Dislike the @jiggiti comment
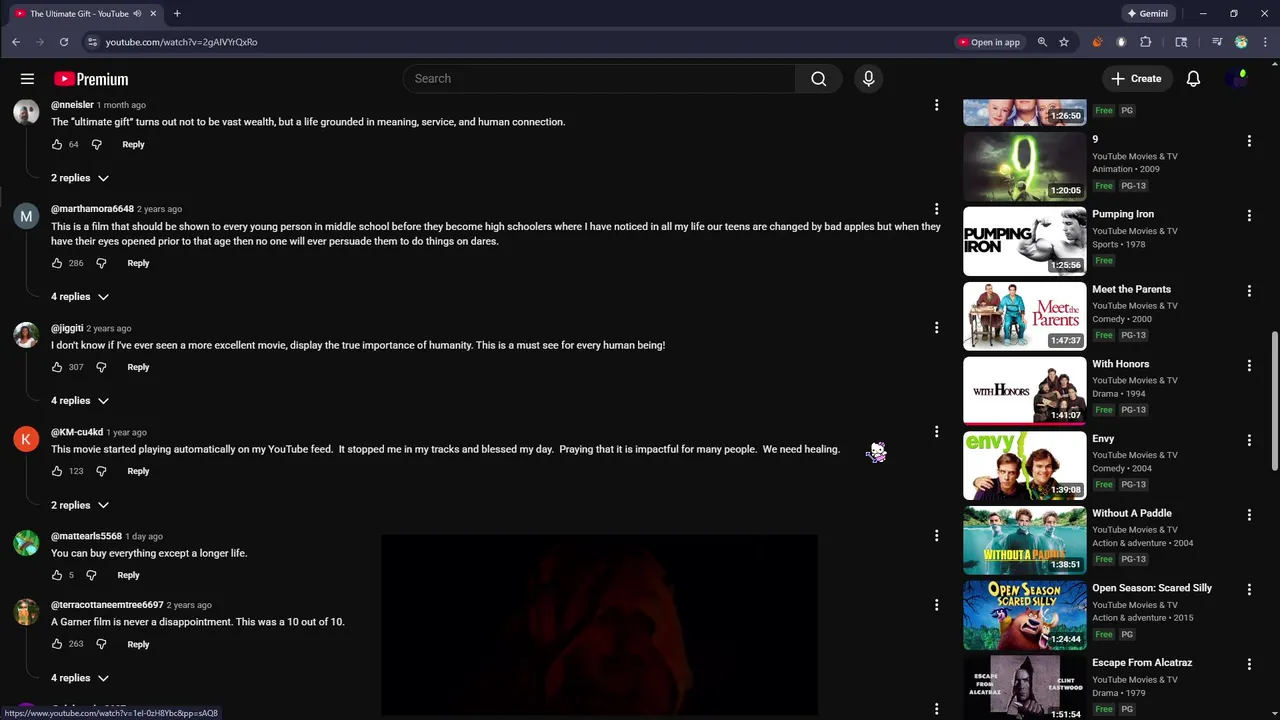The height and width of the screenshot is (720, 1280). [x=101, y=367]
